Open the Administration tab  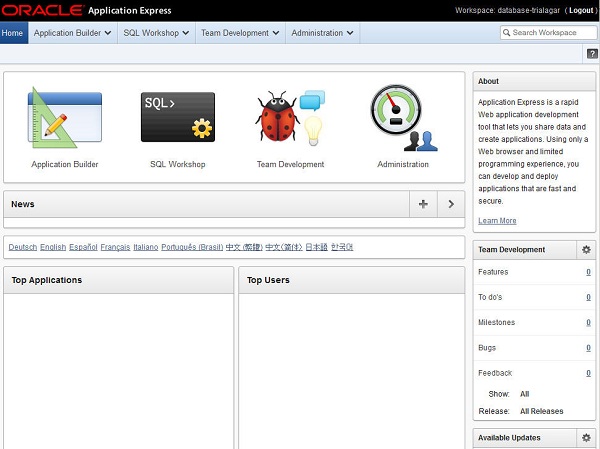(322, 33)
